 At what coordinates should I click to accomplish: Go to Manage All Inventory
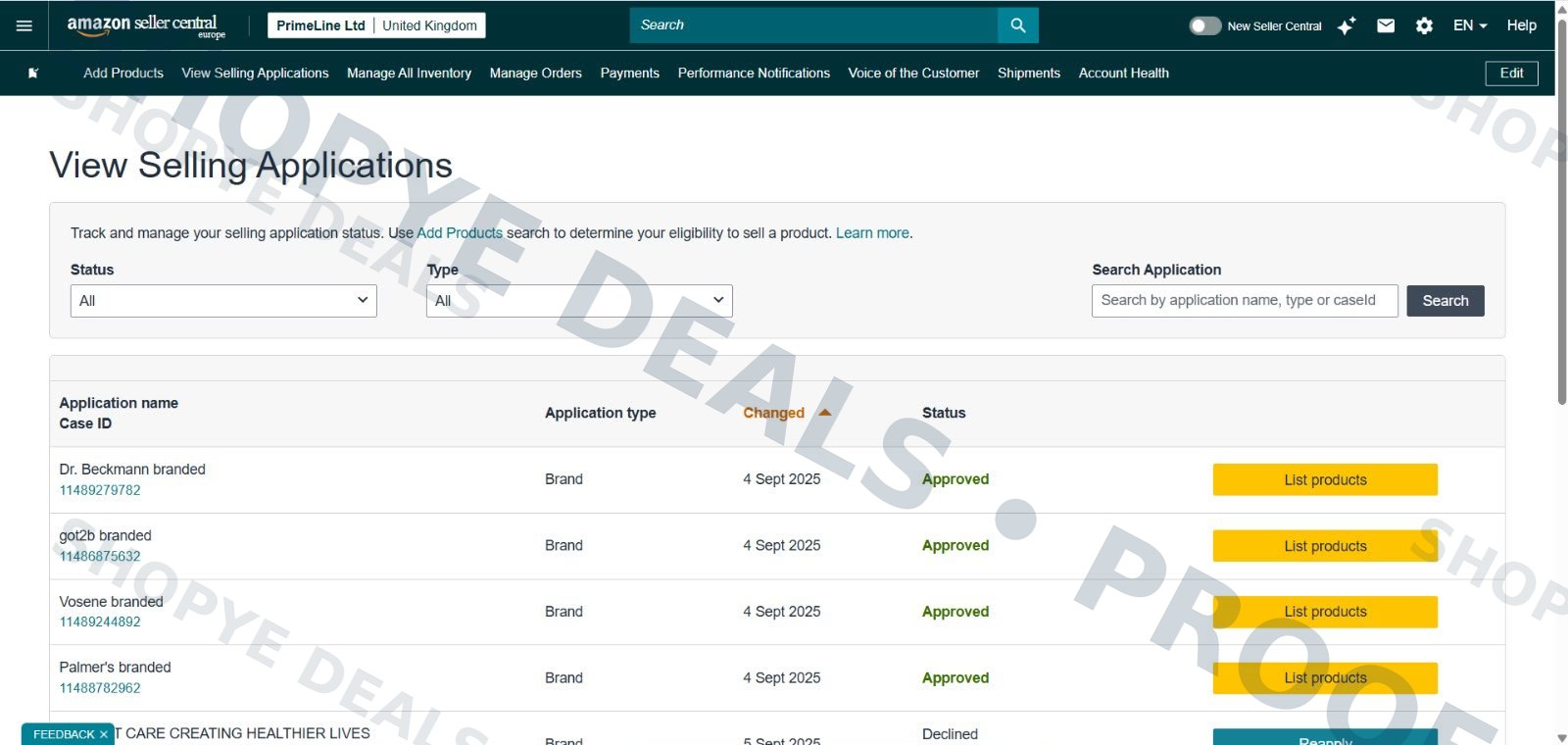pos(409,73)
